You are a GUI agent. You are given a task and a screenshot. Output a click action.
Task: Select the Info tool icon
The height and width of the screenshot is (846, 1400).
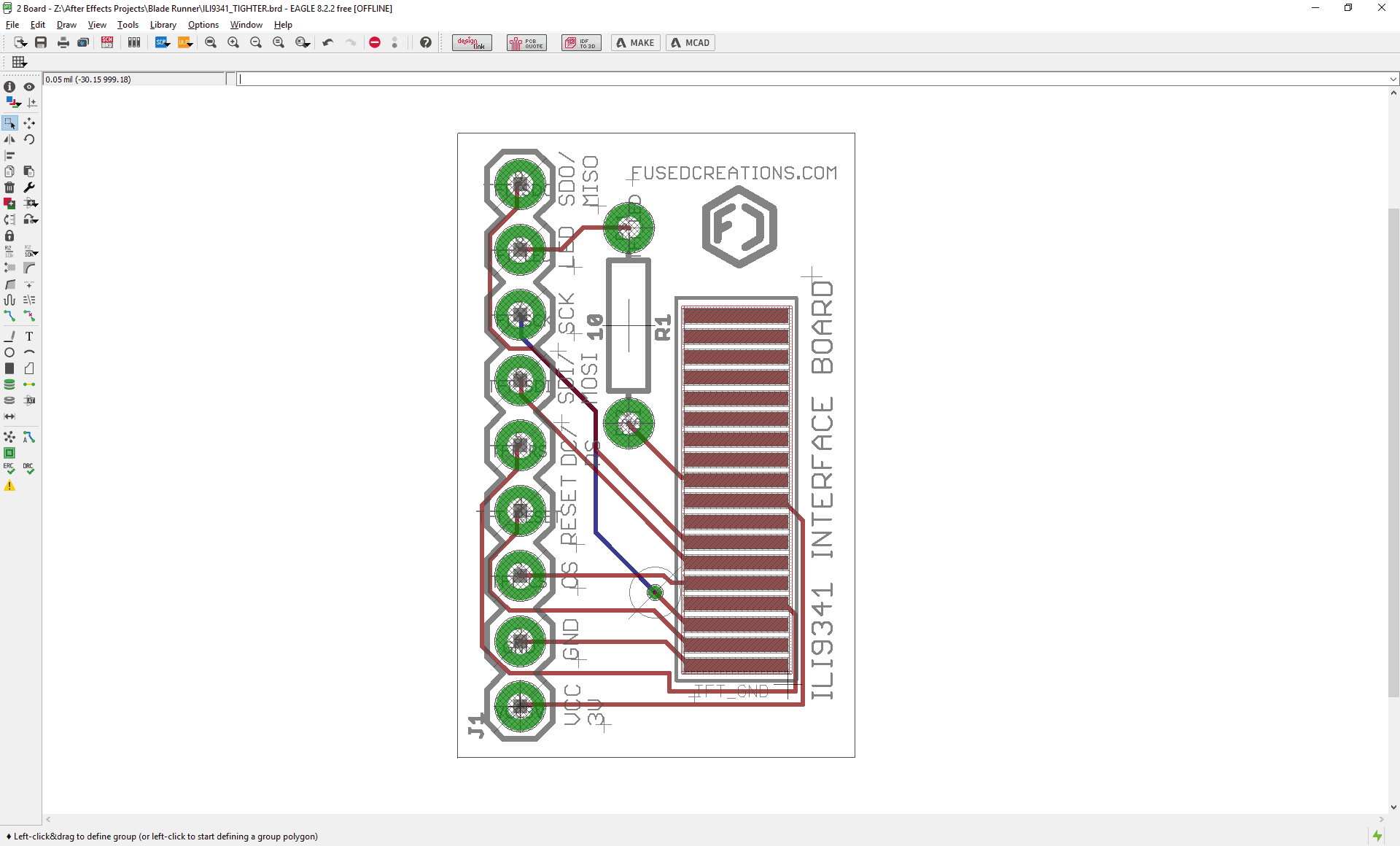coord(9,87)
